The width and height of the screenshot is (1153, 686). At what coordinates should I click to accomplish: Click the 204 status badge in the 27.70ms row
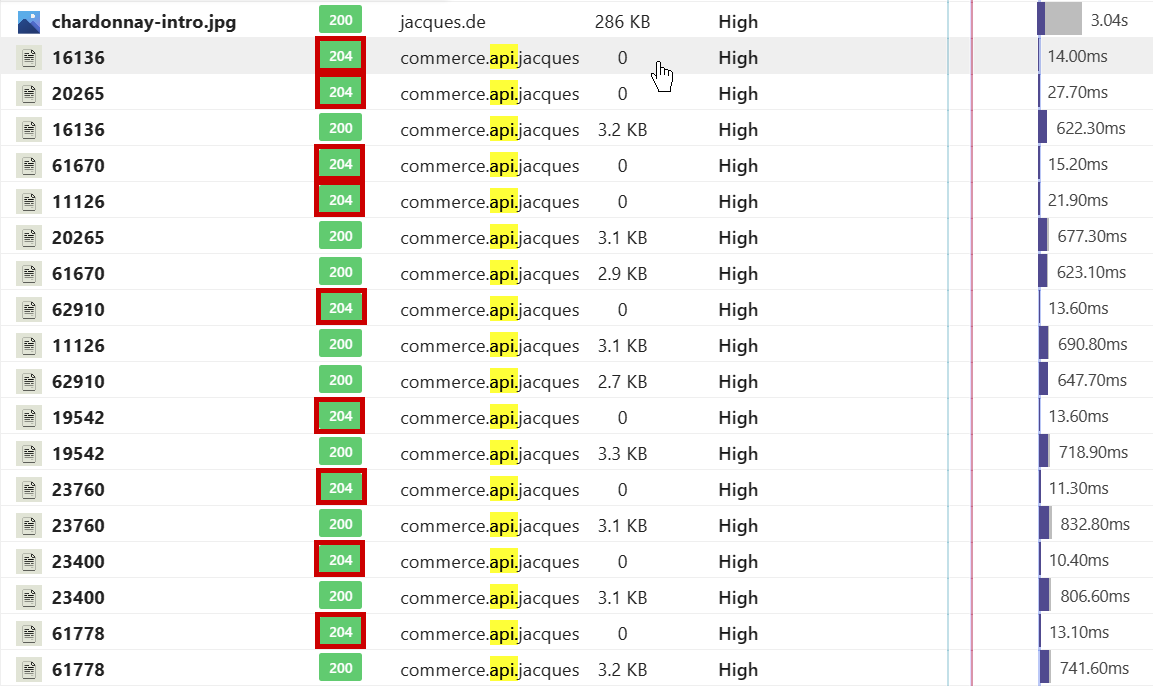point(340,92)
